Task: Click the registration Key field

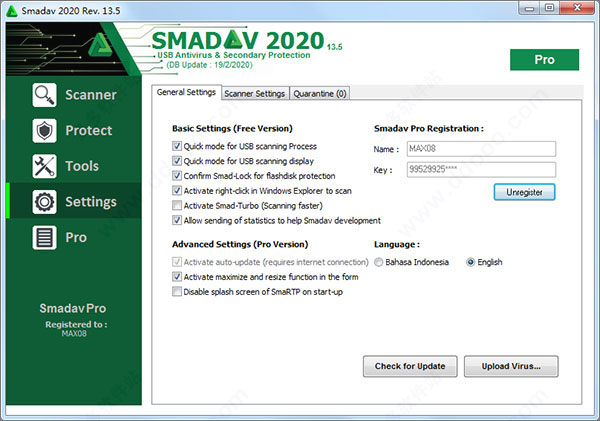Action: [x=481, y=170]
